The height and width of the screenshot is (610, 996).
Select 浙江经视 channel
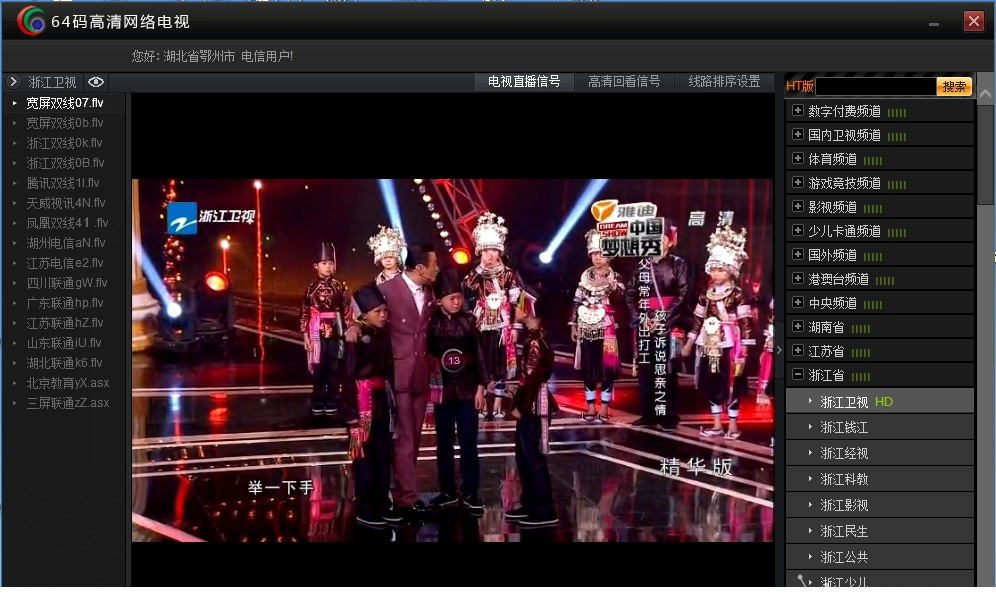(x=880, y=453)
